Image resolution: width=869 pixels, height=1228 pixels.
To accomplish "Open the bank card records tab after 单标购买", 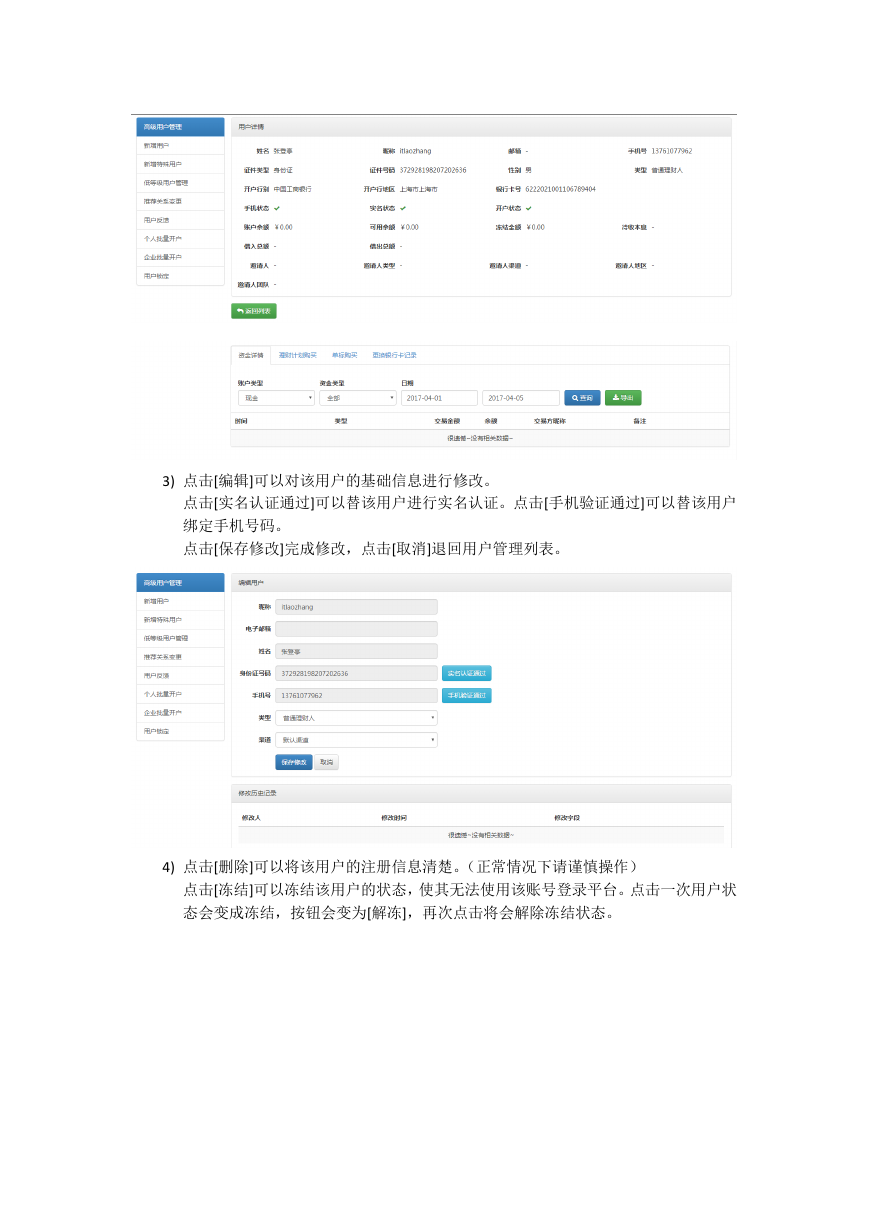I will (395, 355).
